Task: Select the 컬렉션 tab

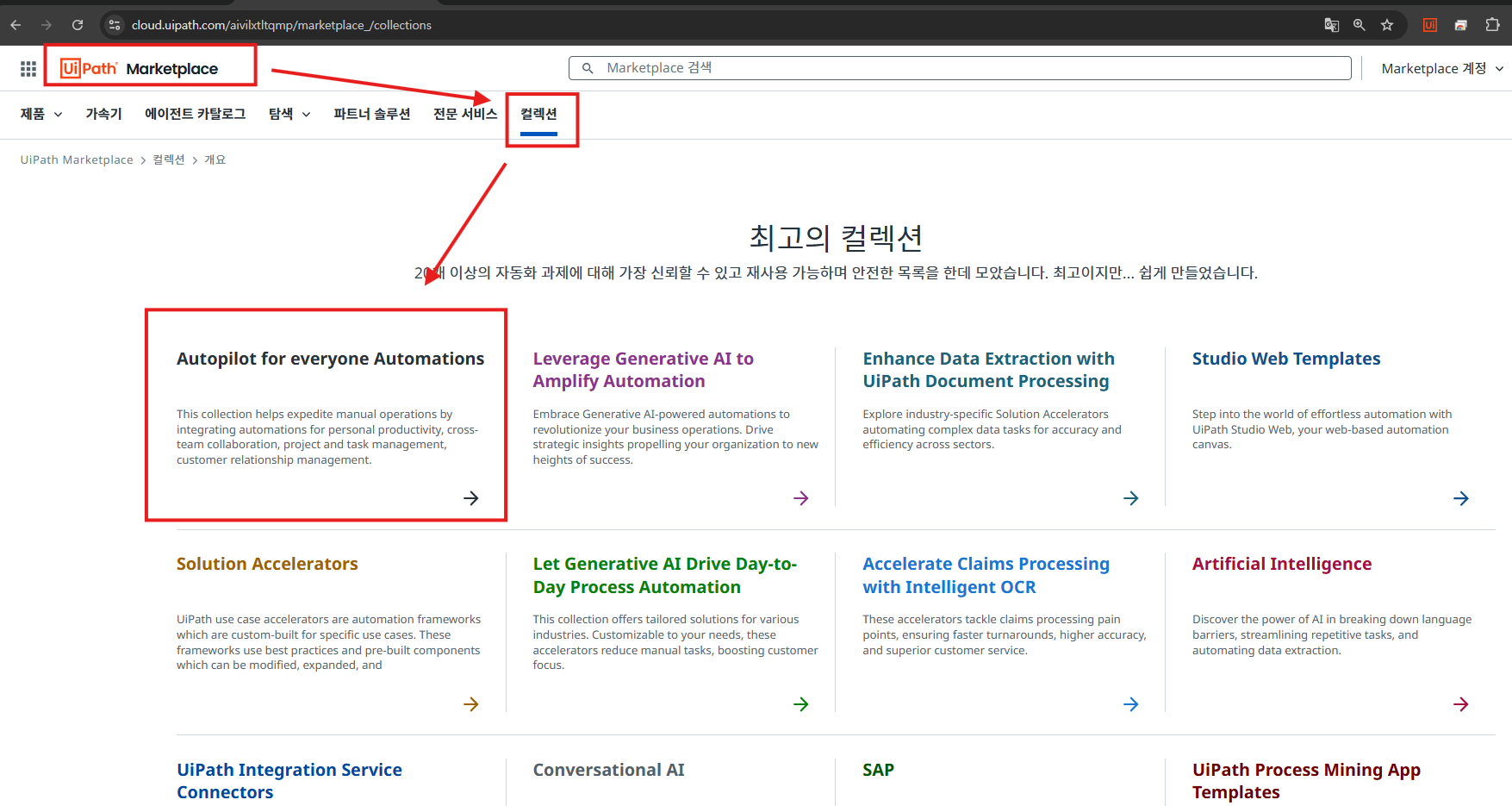Action: [539, 114]
